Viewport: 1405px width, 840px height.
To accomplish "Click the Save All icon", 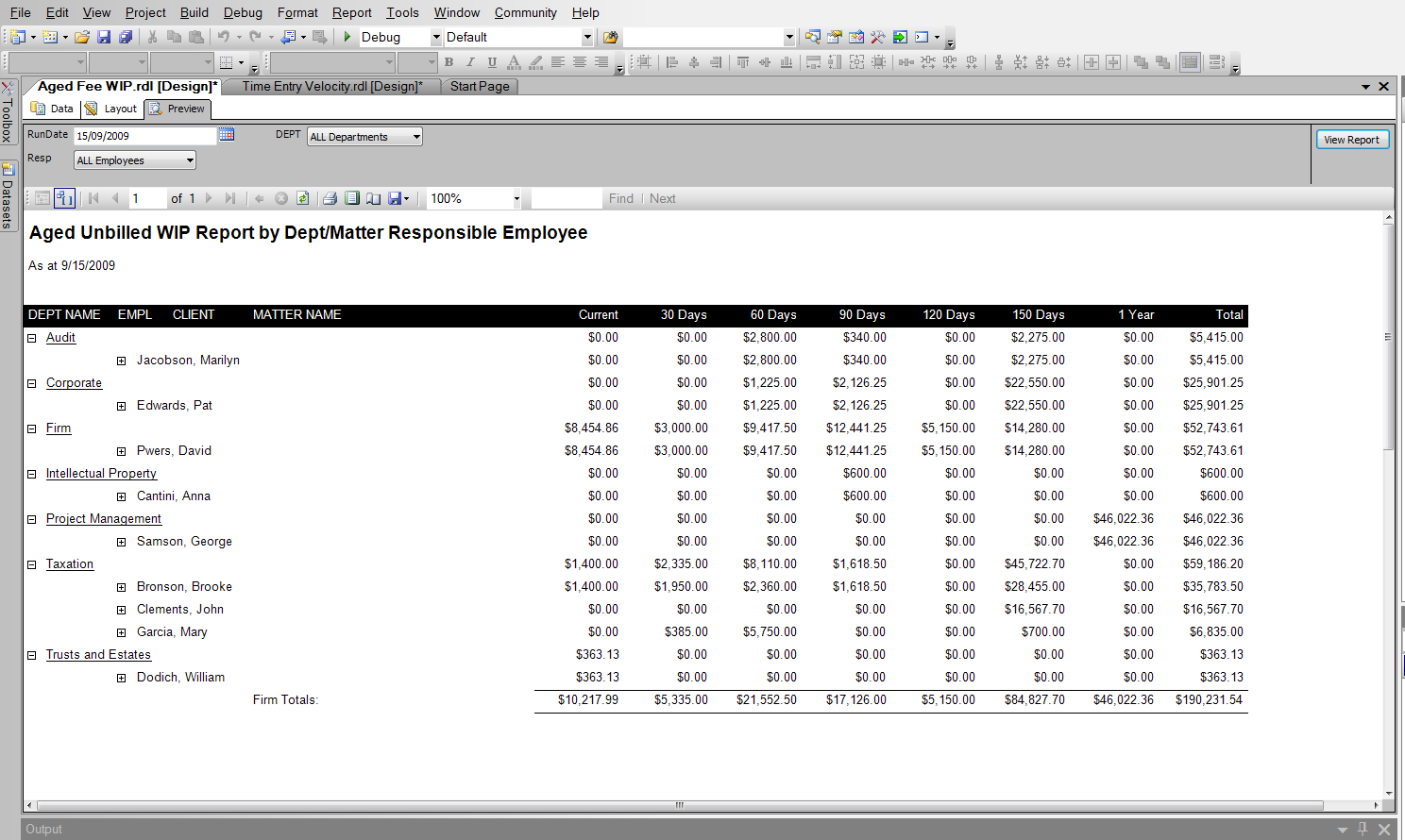I will pyautogui.click(x=126, y=37).
